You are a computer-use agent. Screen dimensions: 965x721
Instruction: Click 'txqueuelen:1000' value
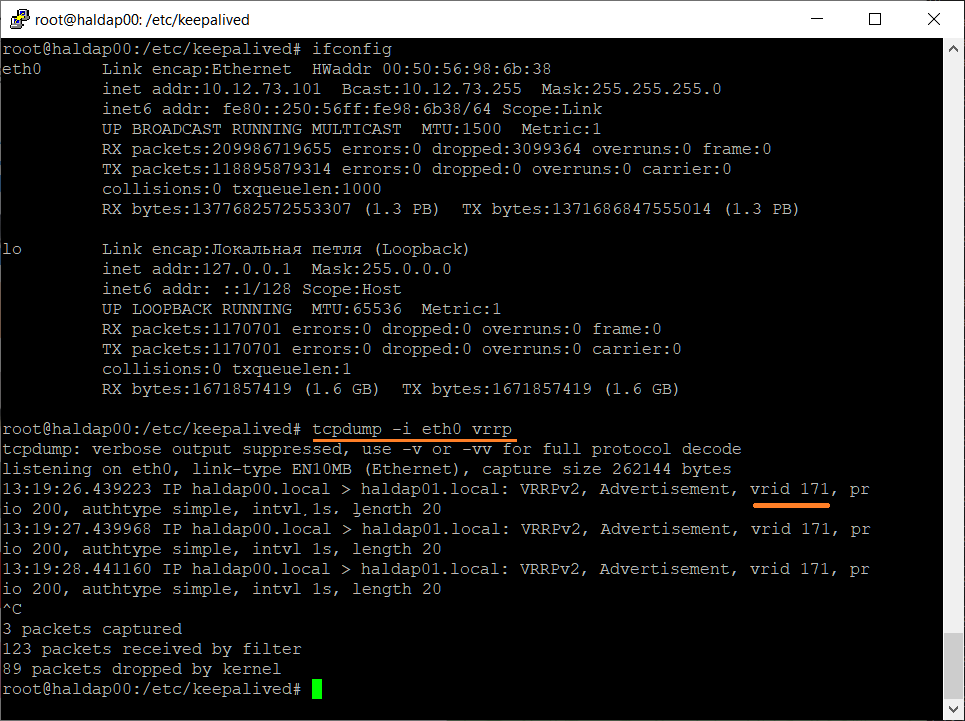306,189
